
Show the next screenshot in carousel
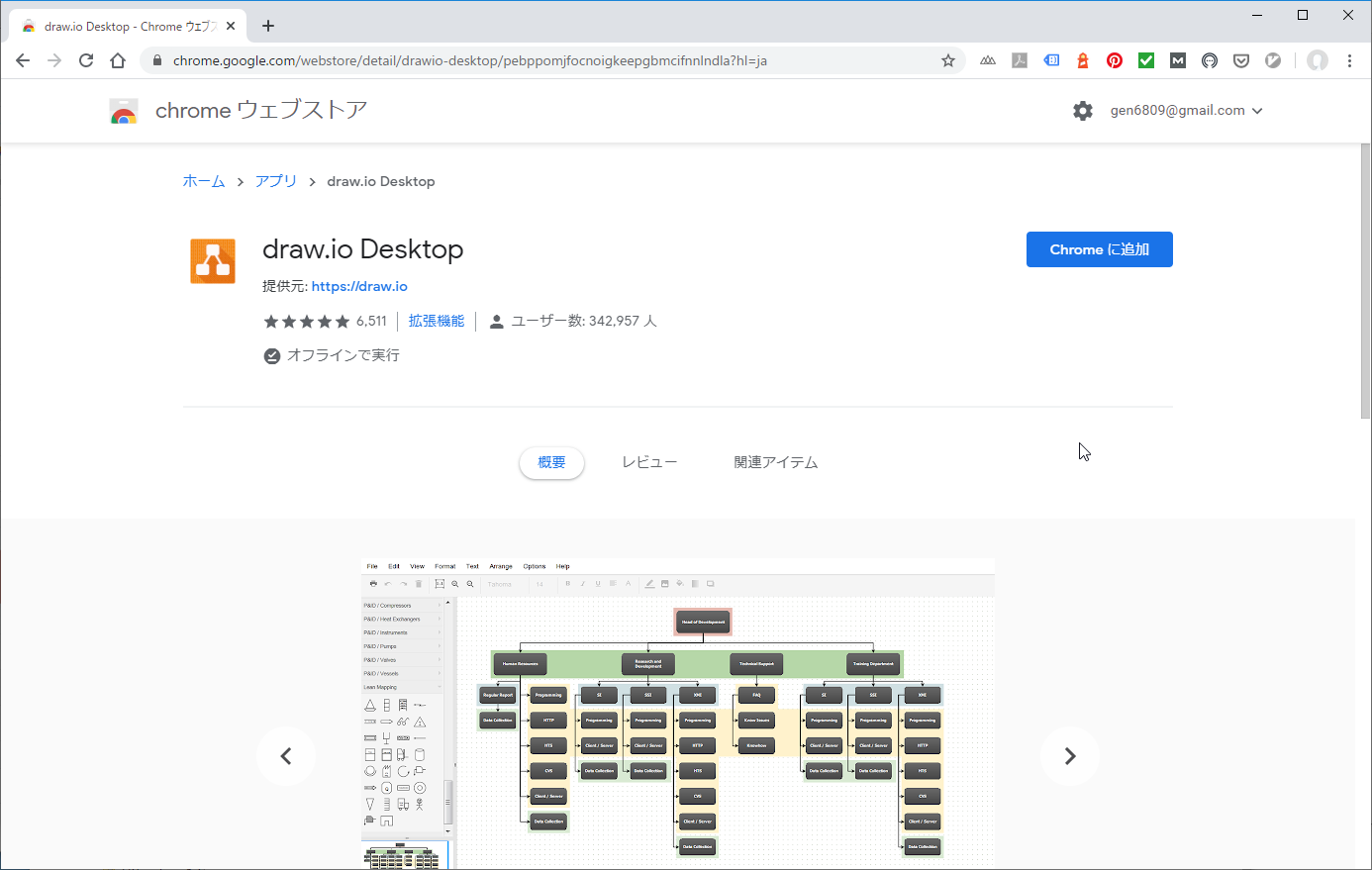(x=1070, y=756)
